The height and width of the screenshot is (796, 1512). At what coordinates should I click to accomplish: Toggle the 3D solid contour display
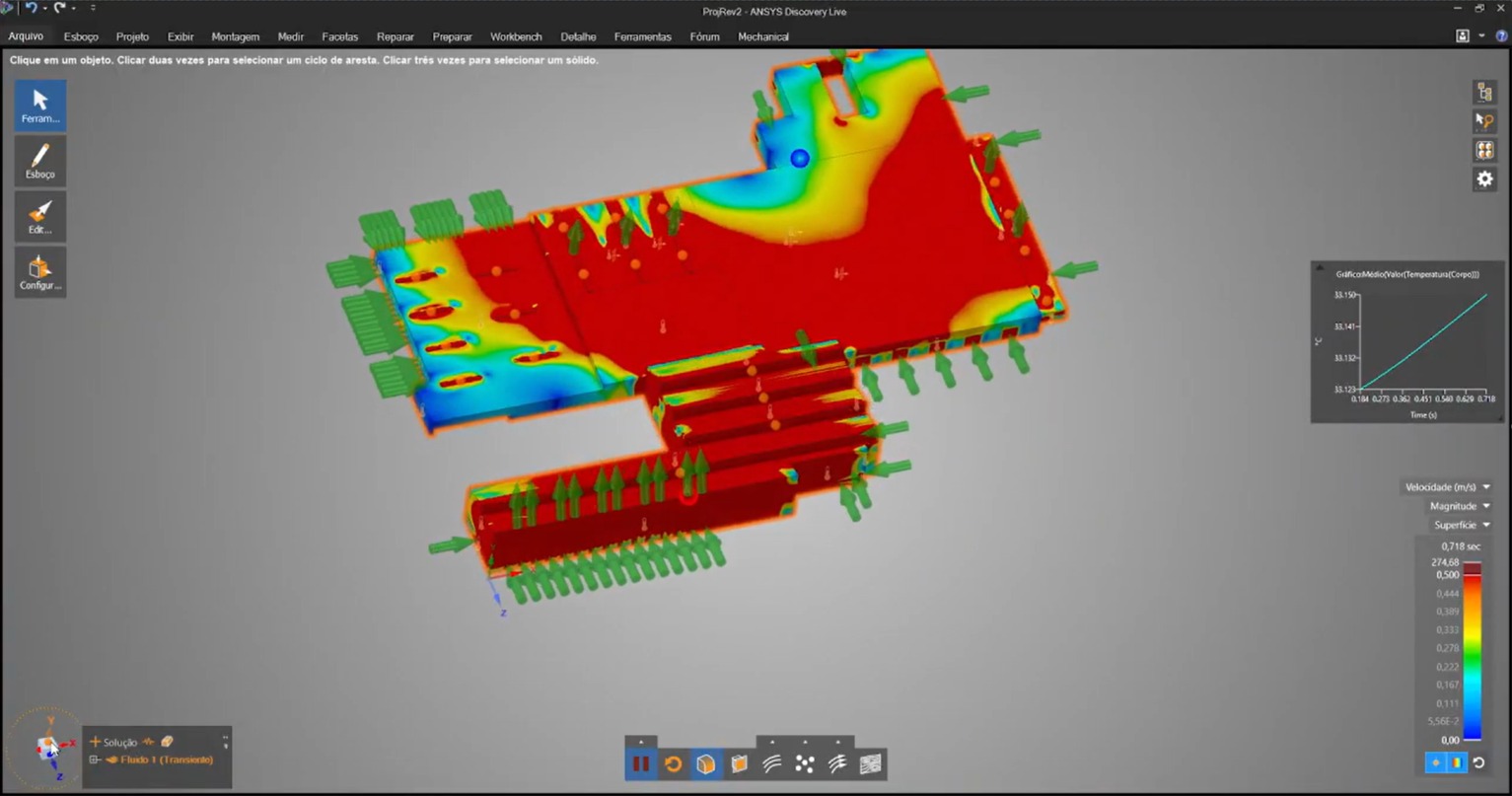[706, 763]
